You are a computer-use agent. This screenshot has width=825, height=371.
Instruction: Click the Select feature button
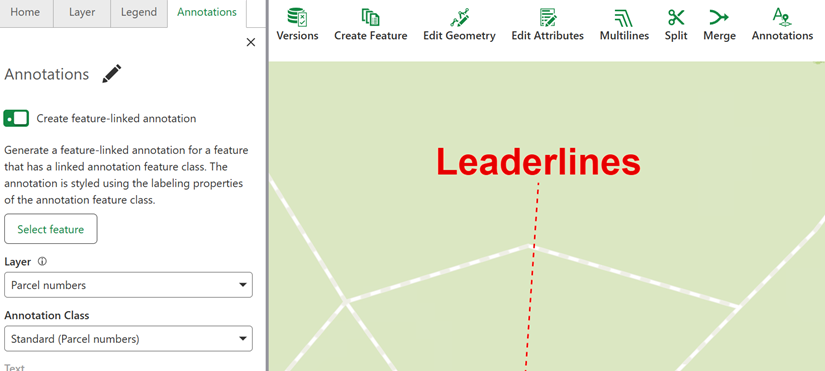51,229
